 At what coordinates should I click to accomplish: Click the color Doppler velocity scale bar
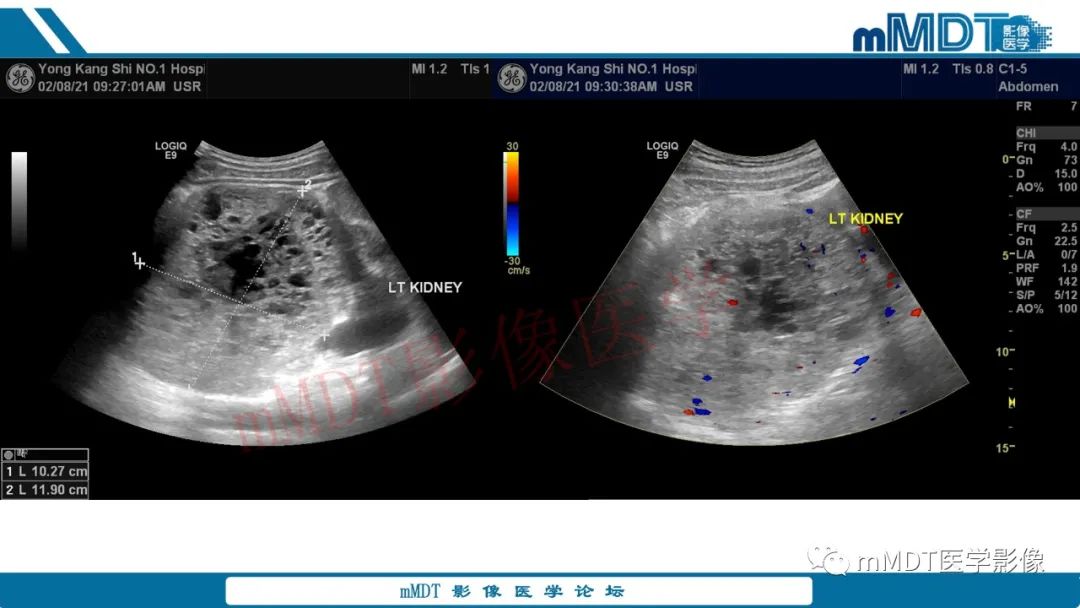pos(512,204)
